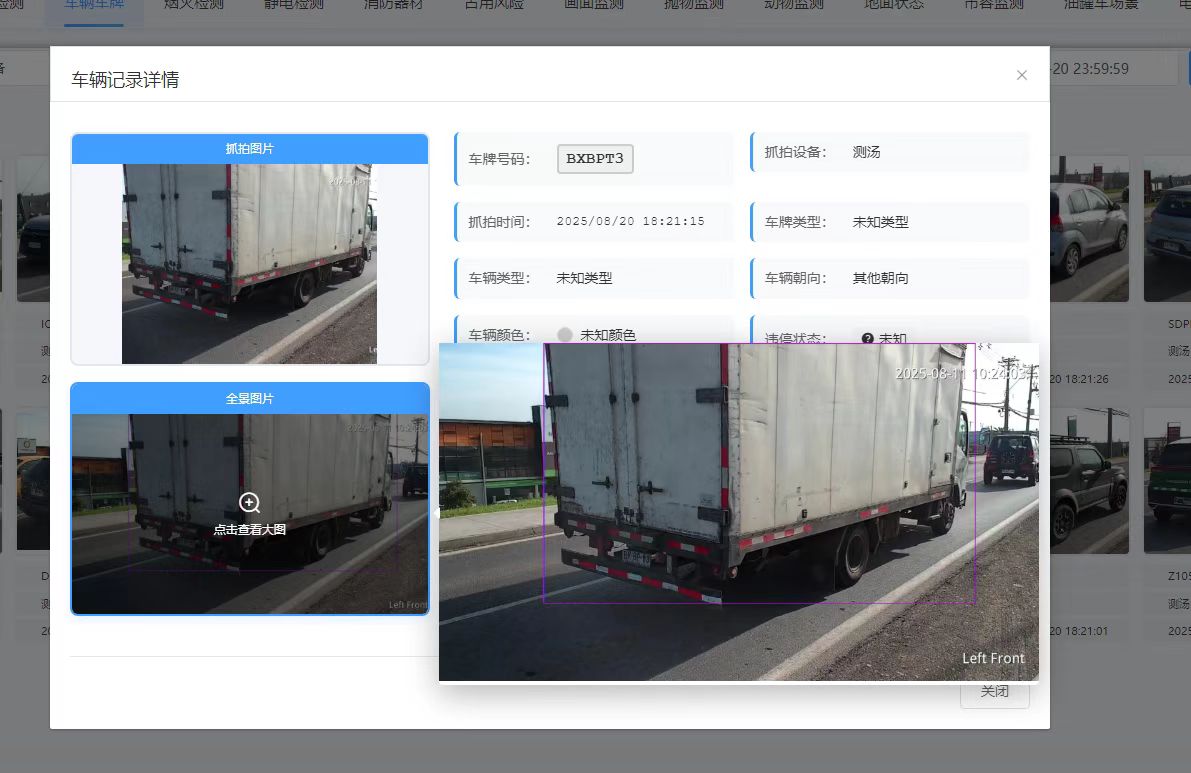Click the 车牌号码 field label
Screen dimensions: 1191x773
(499, 159)
